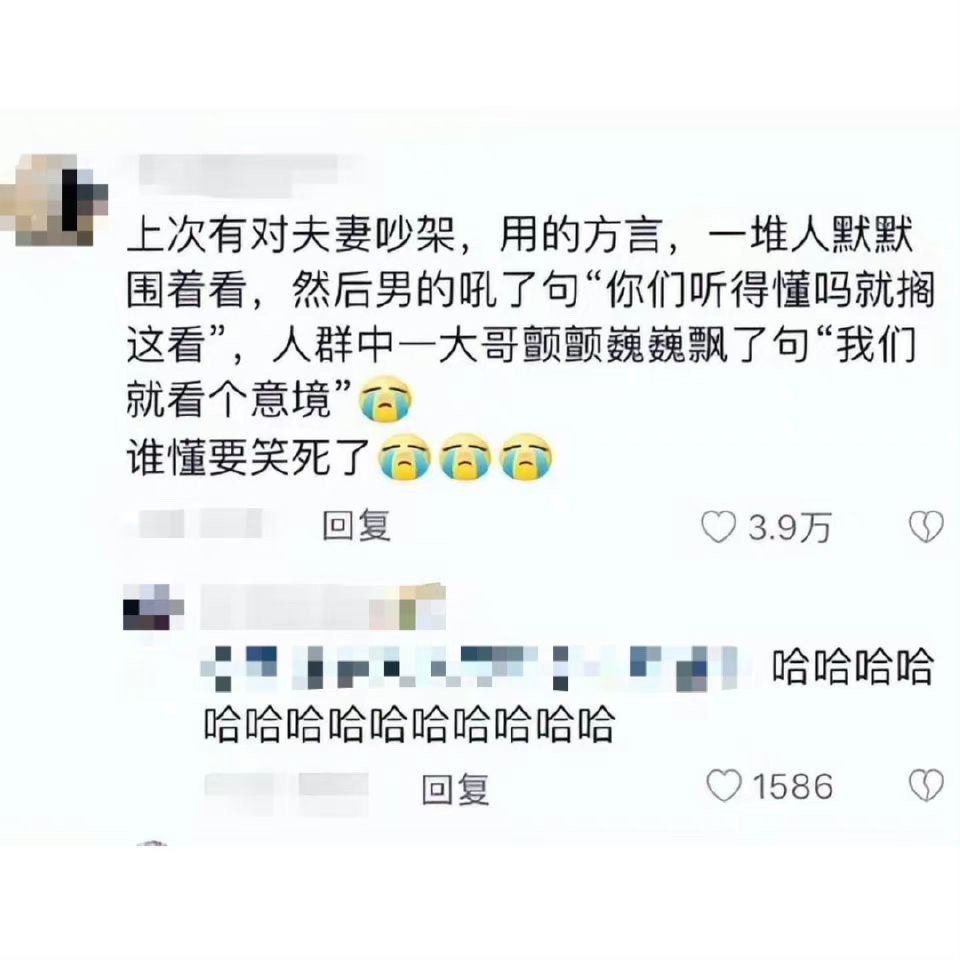Screen dimensions: 960x960
Task: Select the 哈哈哈哈哈哈 reply text line
Action: tap(409, 725)
